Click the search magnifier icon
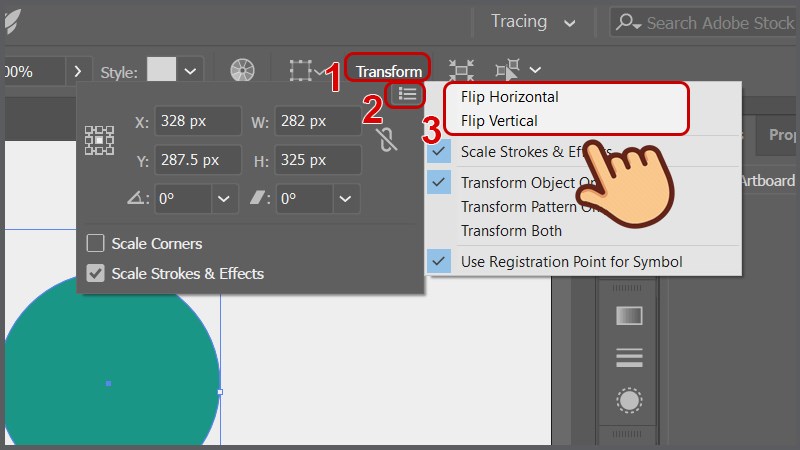 [628, 22]
